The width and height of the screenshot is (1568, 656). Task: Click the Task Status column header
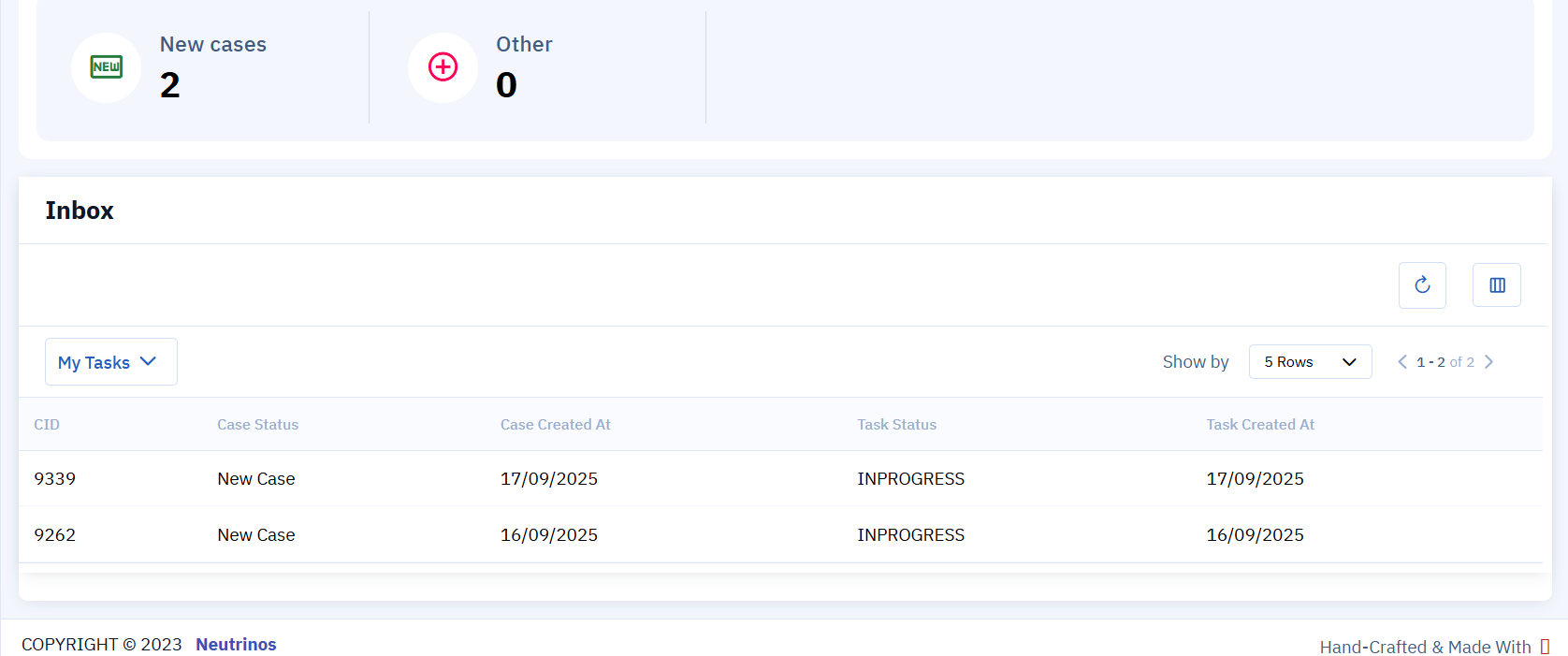click(x=896, y=425)
